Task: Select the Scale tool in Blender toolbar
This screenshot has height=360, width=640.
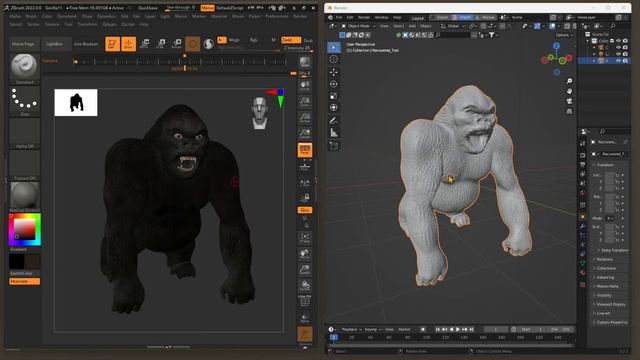Action: tap(333, 96)
